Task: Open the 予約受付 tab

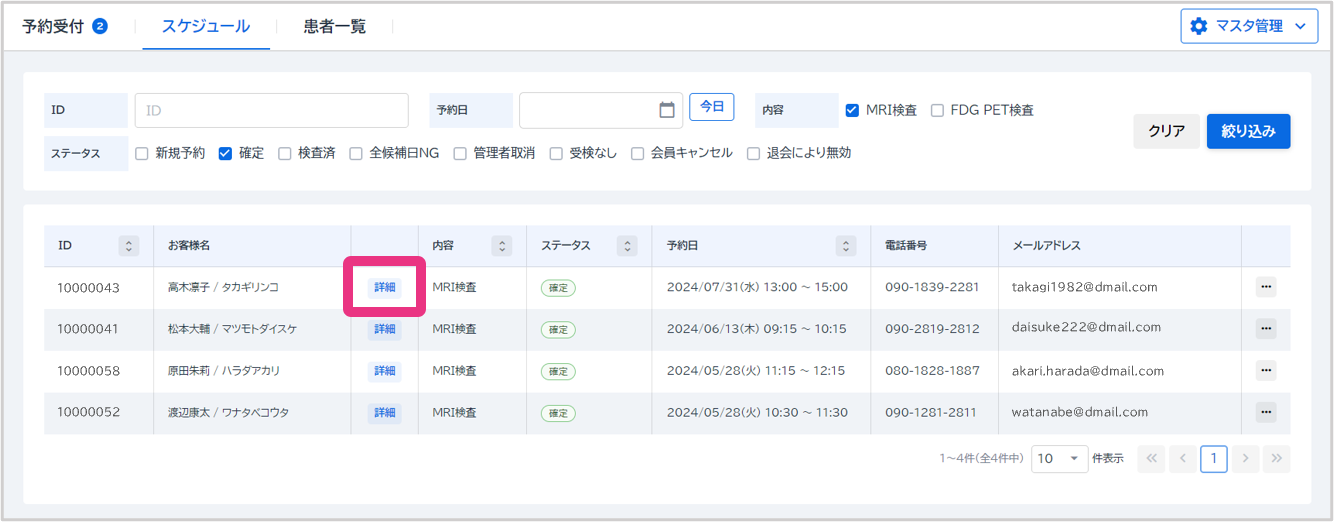Action: pyautogui.click(x=64, y=27)
